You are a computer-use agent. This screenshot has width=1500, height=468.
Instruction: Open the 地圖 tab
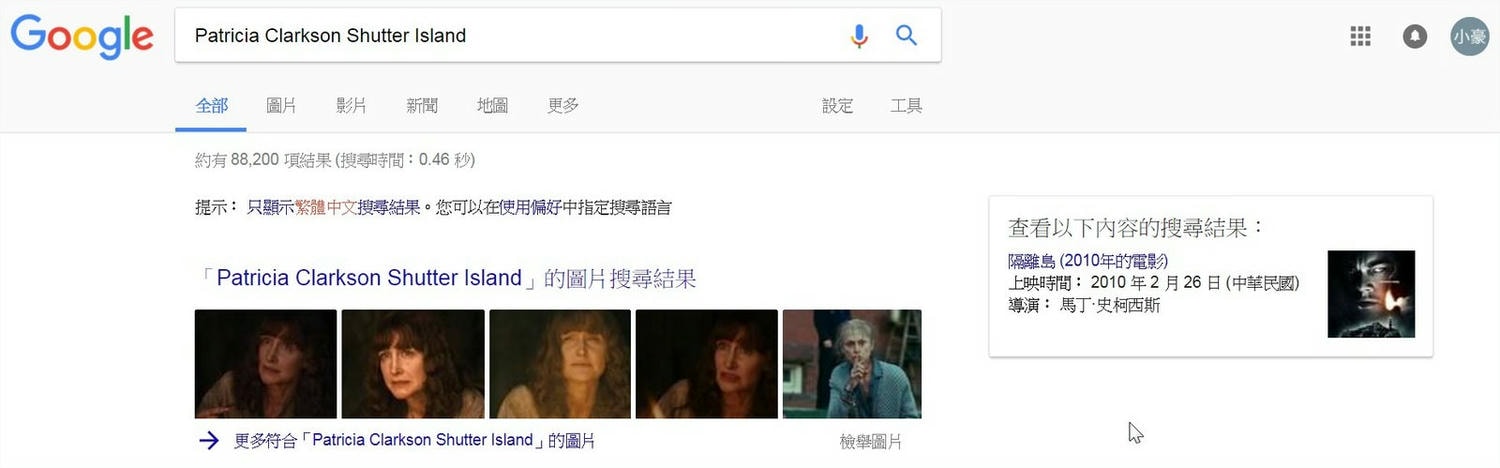tap(492, 106)
